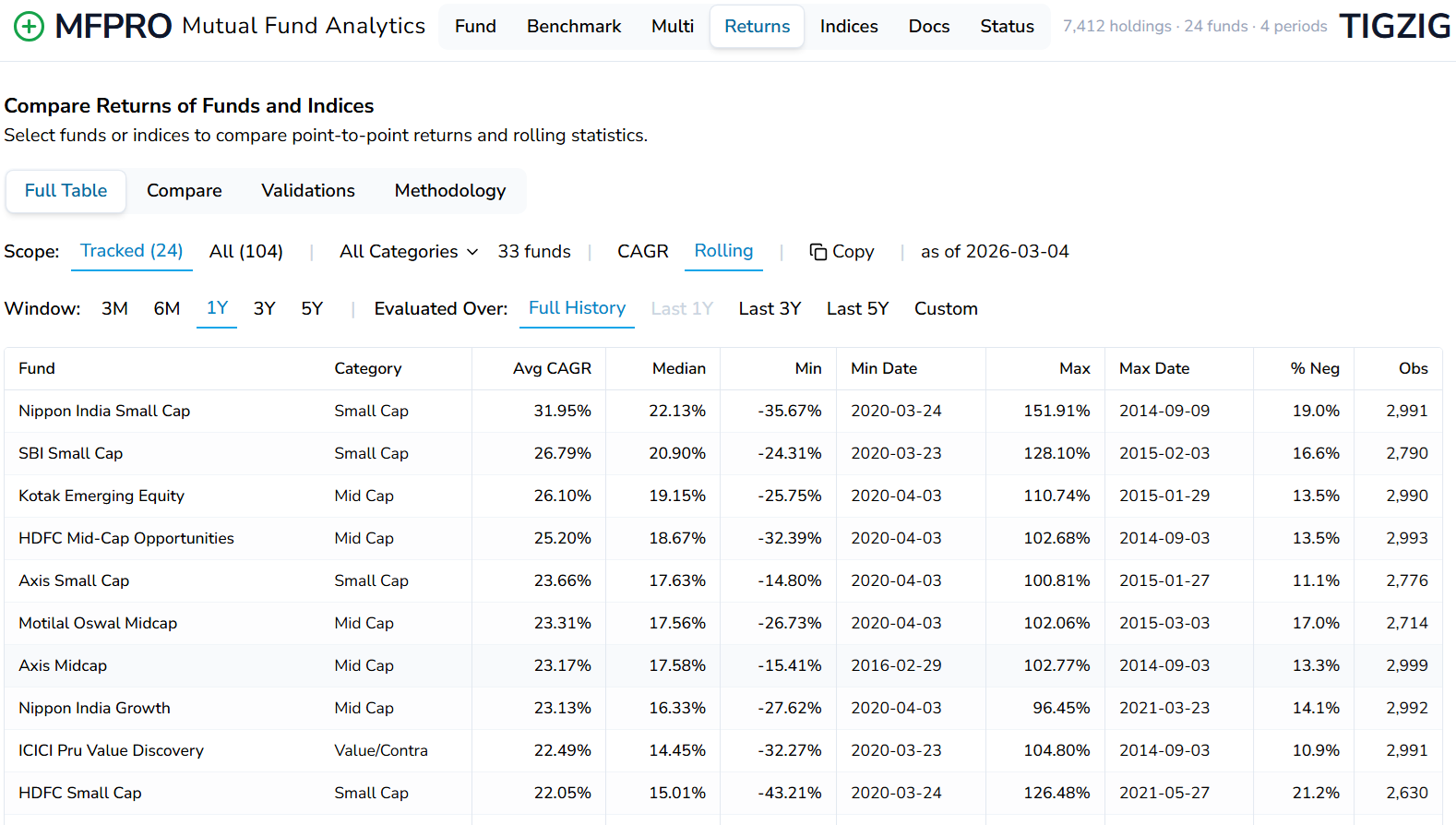Image resolution: width=1456 pixels, height=825 pixels.
Task: Click the ICICI Pru Value Discovery fund name
Action: coord(111,750)
